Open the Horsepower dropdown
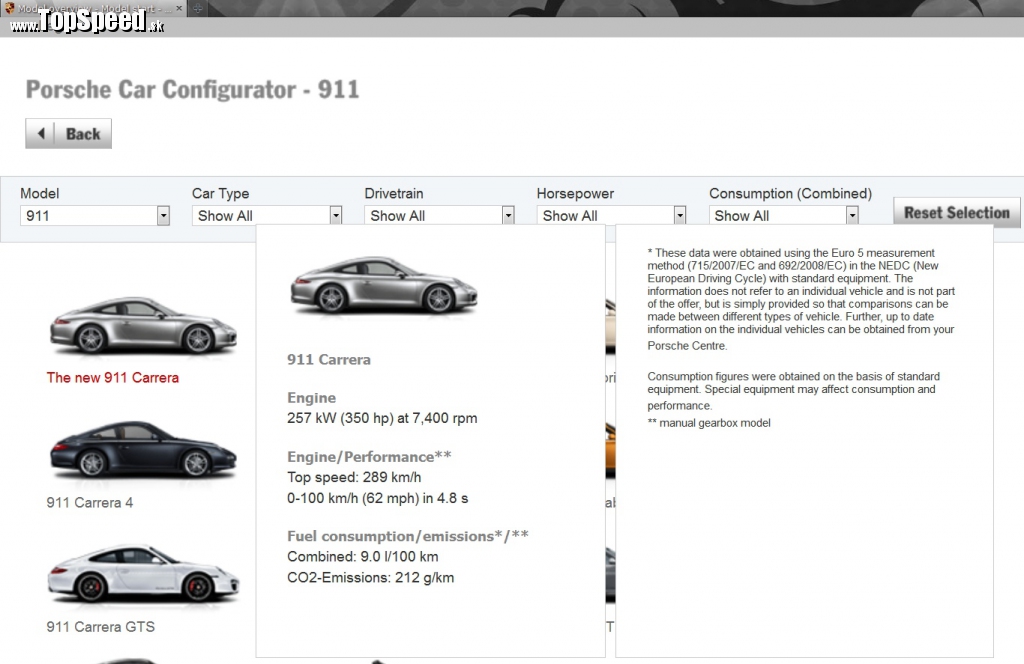The height and width of the screenshot is (664, 1024). 611,215
